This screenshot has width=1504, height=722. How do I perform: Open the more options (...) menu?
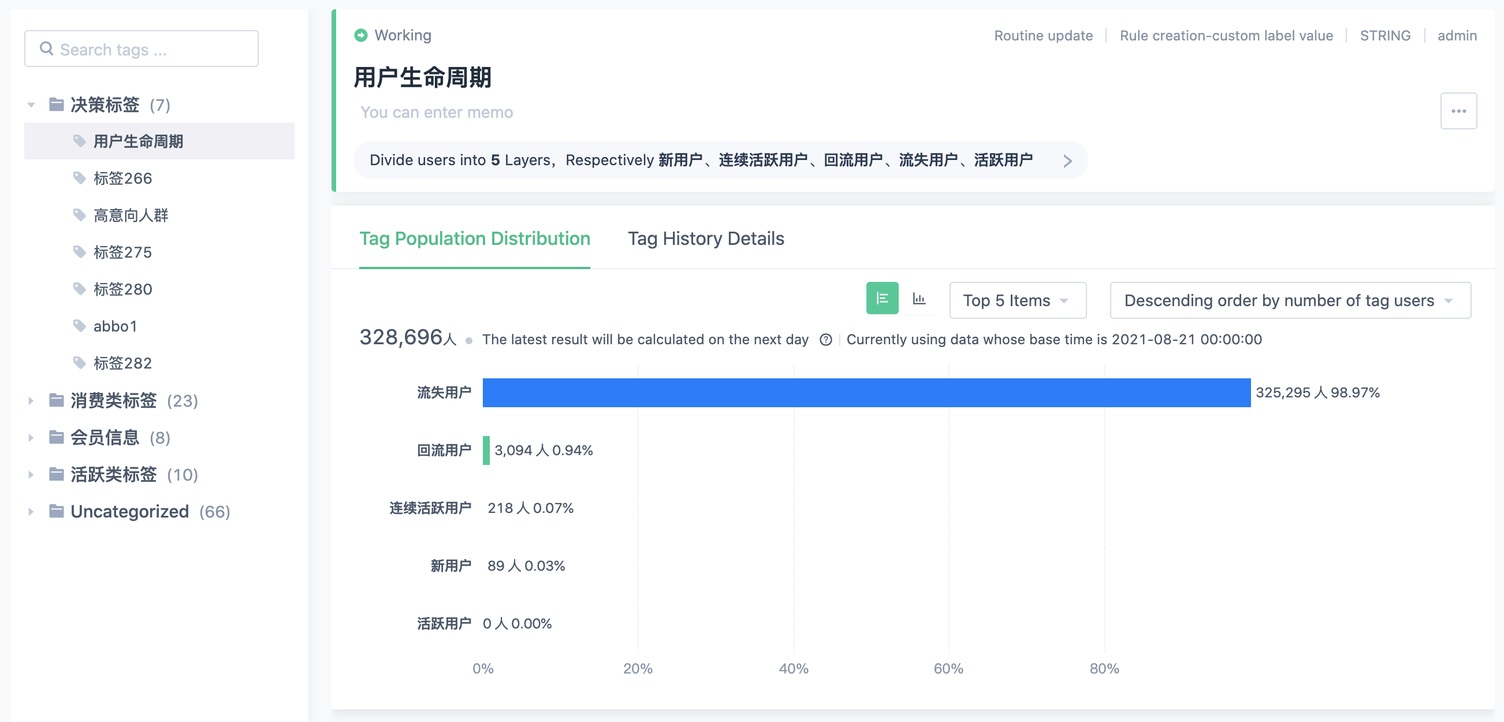point(1458,111)
